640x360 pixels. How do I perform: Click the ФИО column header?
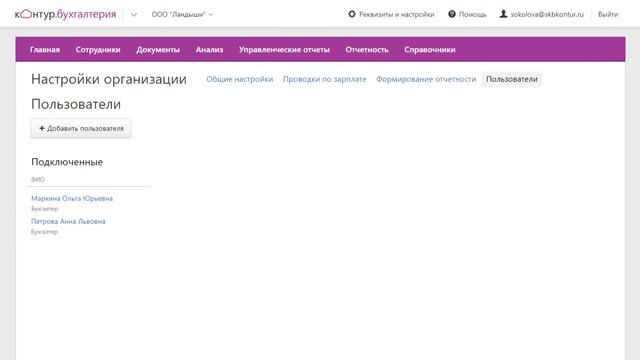coord(38,180)
